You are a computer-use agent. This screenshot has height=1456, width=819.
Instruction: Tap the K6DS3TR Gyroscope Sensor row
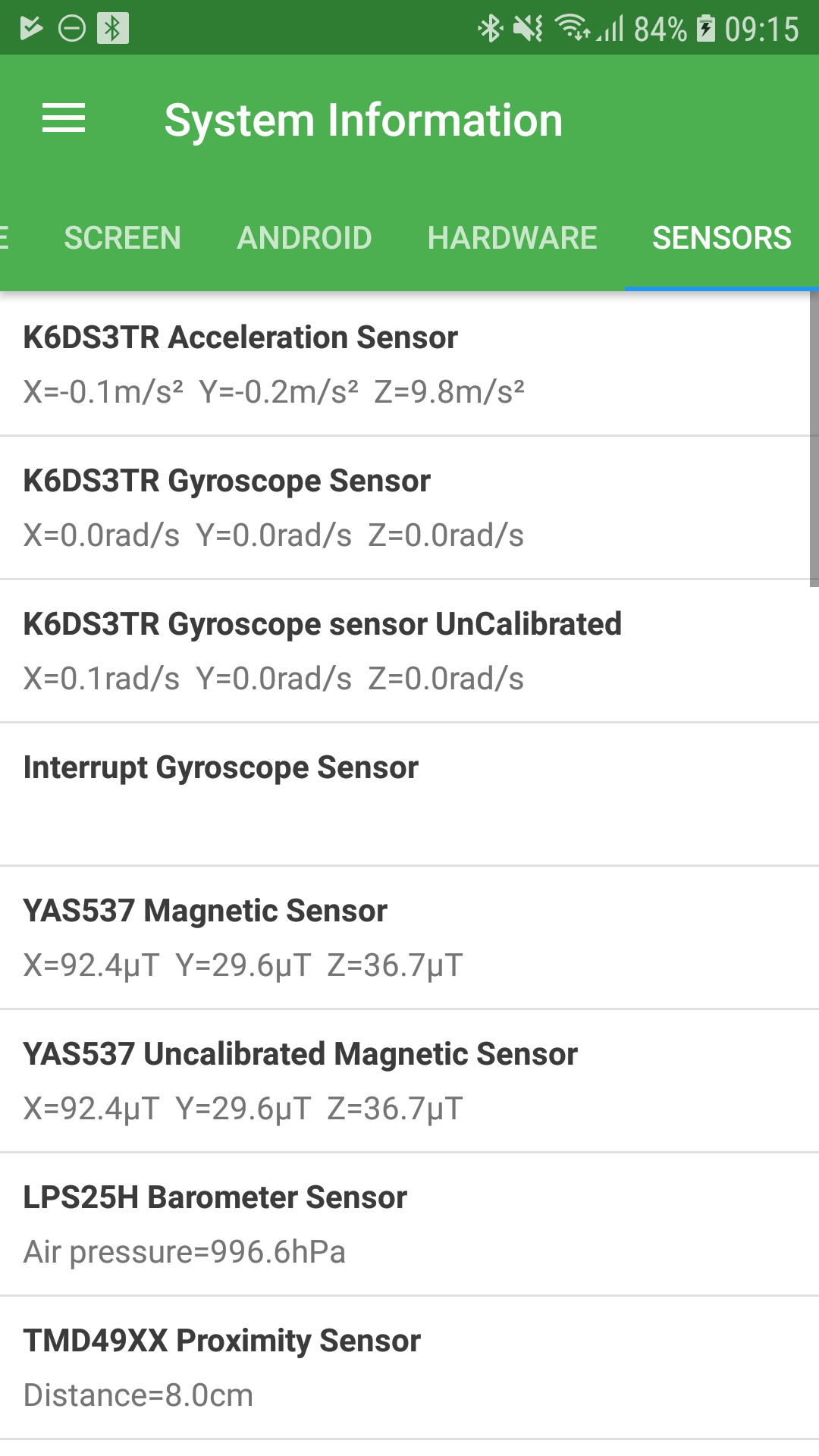click(402, 507)
